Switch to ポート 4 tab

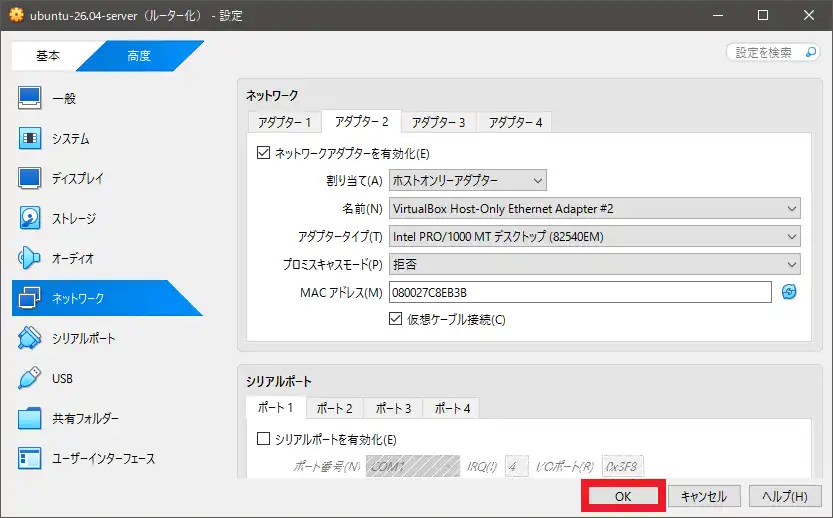(452, 409)
